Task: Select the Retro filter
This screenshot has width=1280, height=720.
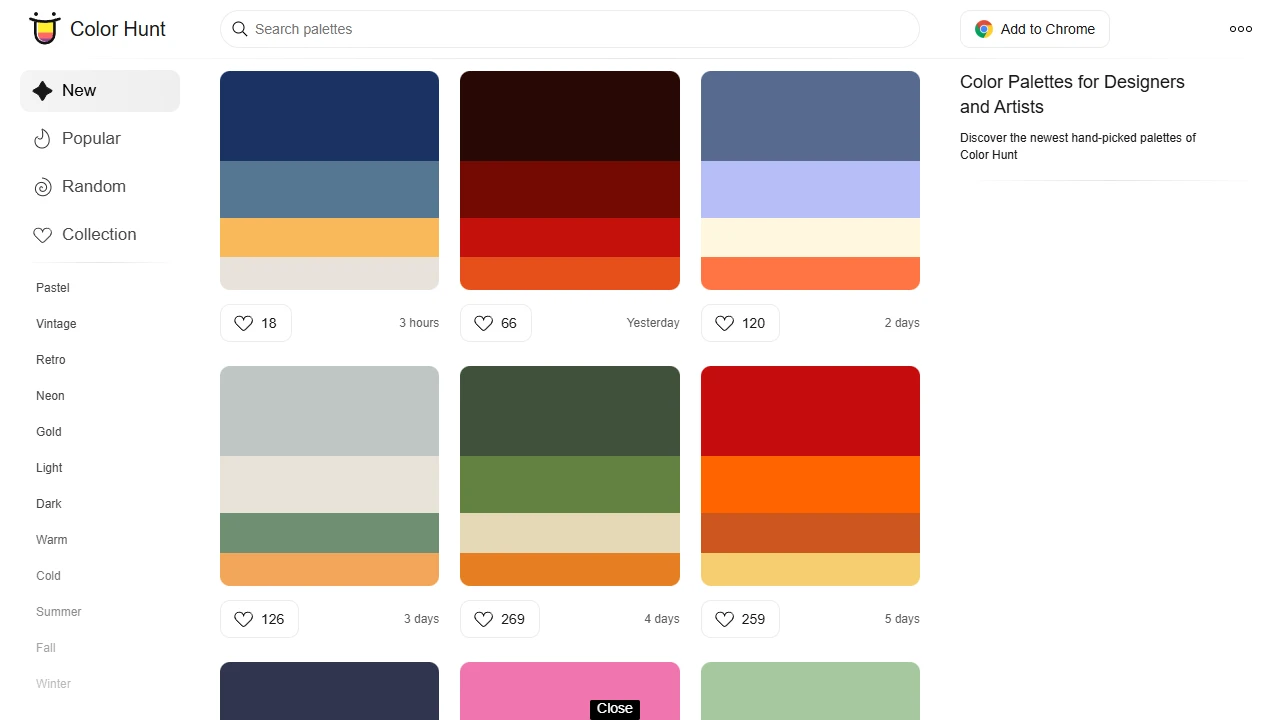Action: tap(50, 360)
